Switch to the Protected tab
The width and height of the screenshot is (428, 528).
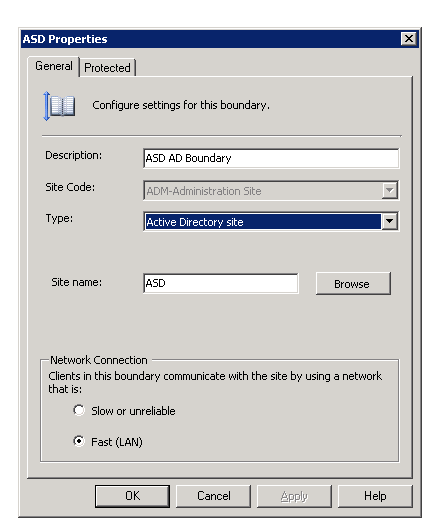tap(107, 68)
